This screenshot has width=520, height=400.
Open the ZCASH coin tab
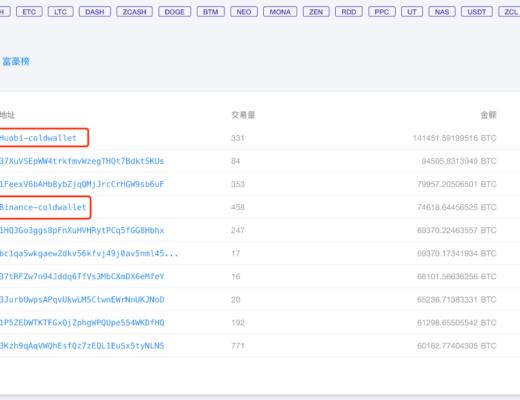tap(134, 12)
